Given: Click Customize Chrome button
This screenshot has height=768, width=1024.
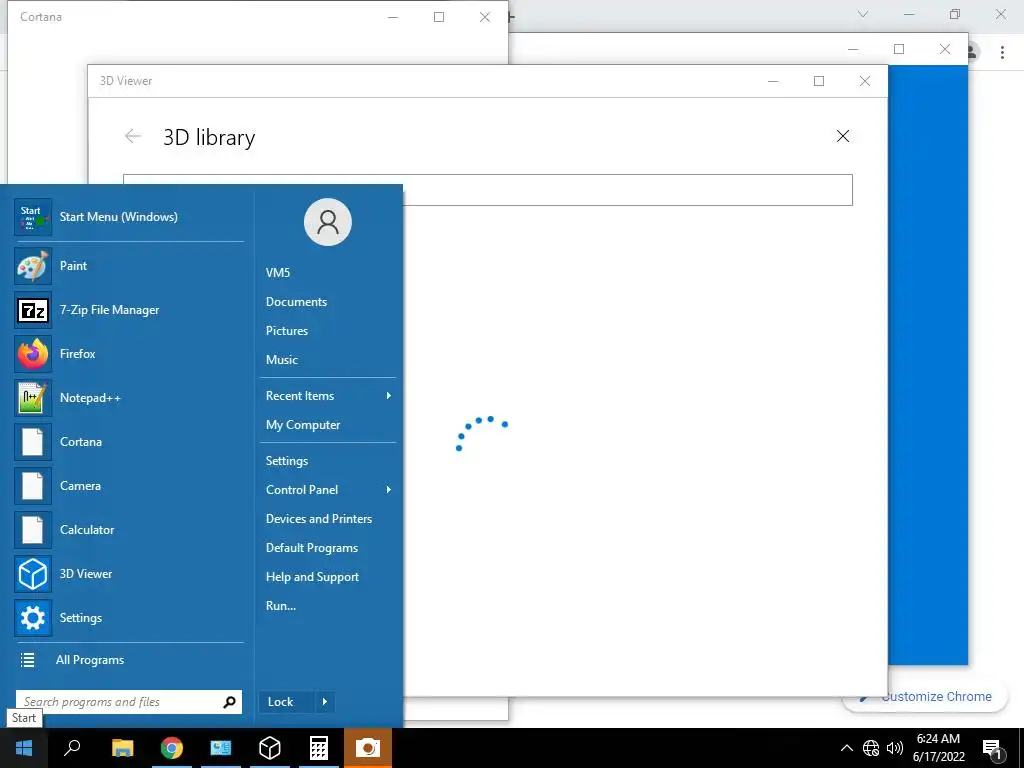Looking at the screenshot, I should click(x=925, y=697).
